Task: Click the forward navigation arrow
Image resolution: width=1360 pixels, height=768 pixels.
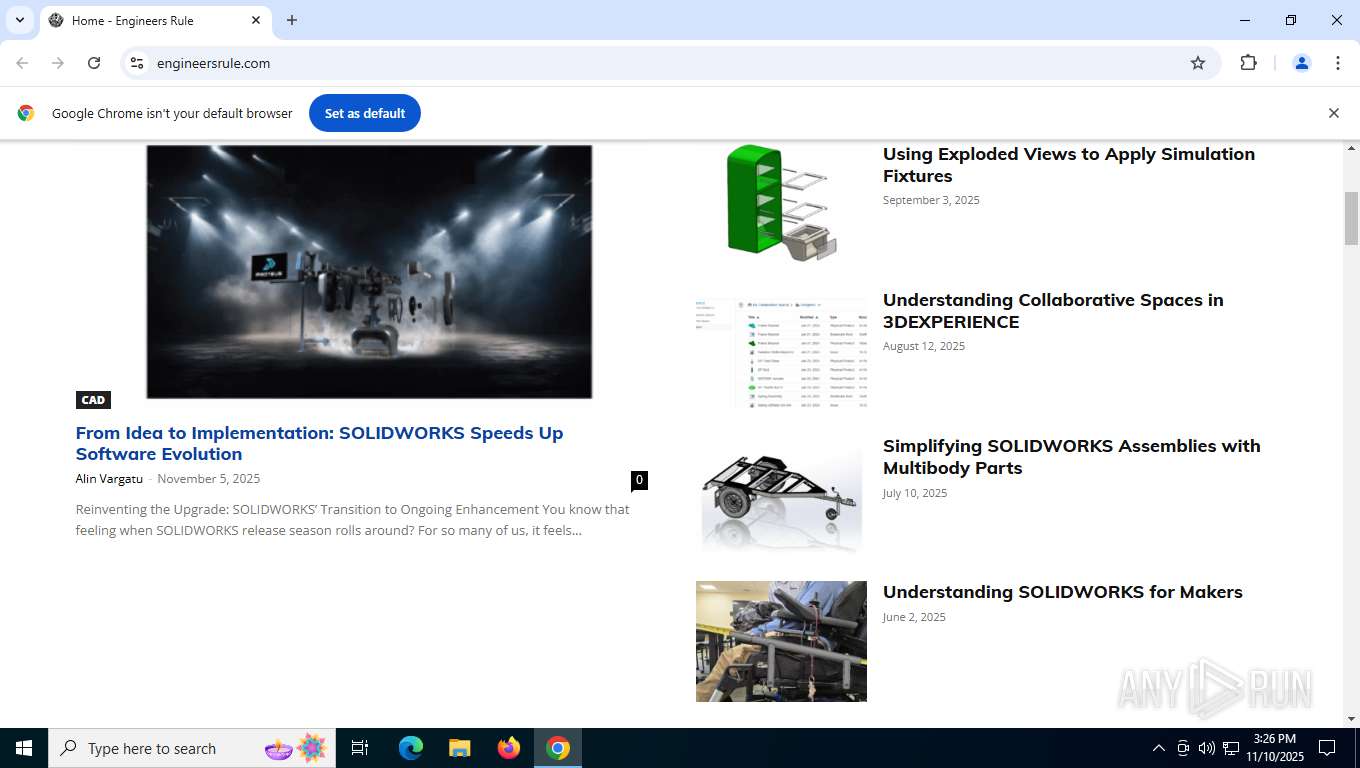Action: coord(58,63)
